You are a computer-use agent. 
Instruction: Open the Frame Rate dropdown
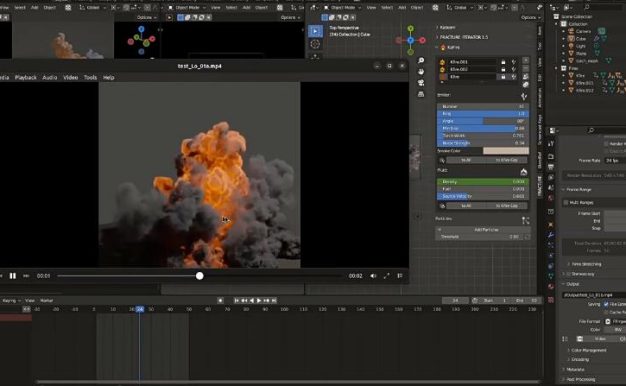tap(615, 160)
